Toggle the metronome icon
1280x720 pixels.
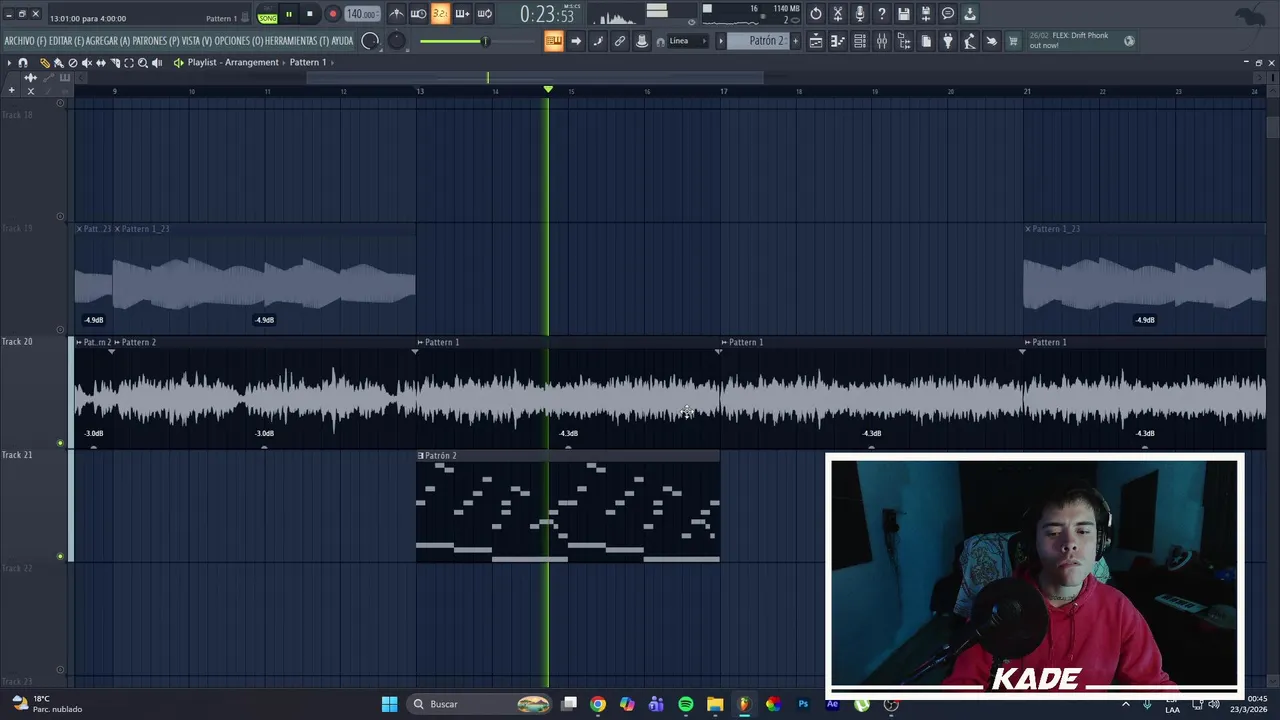[x=396, y=14]
